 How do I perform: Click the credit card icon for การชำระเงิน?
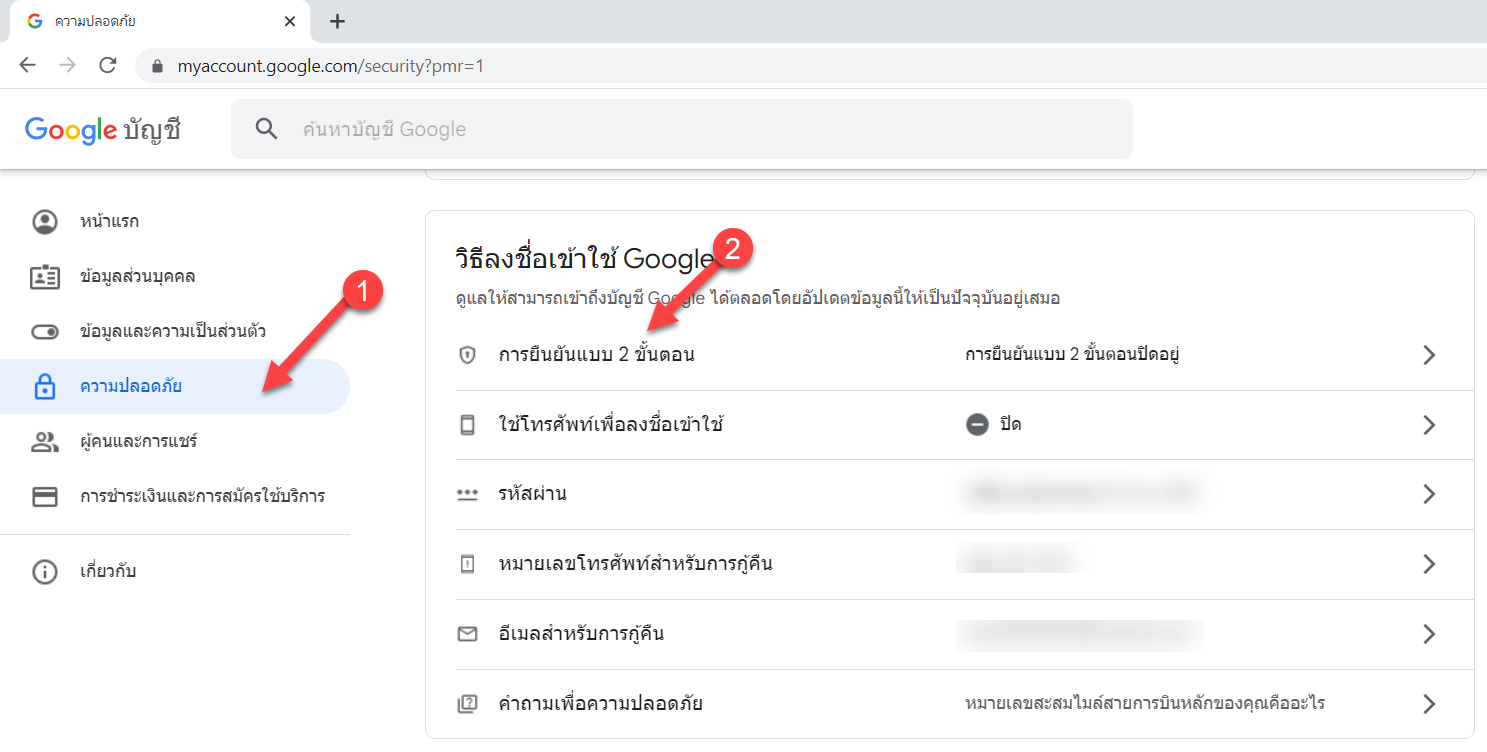tap(45, 496)
